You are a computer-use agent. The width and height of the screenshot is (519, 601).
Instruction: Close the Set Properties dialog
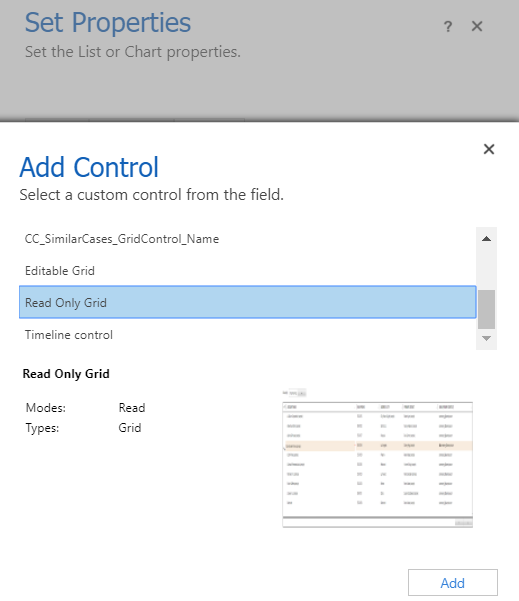pos(477,26)
